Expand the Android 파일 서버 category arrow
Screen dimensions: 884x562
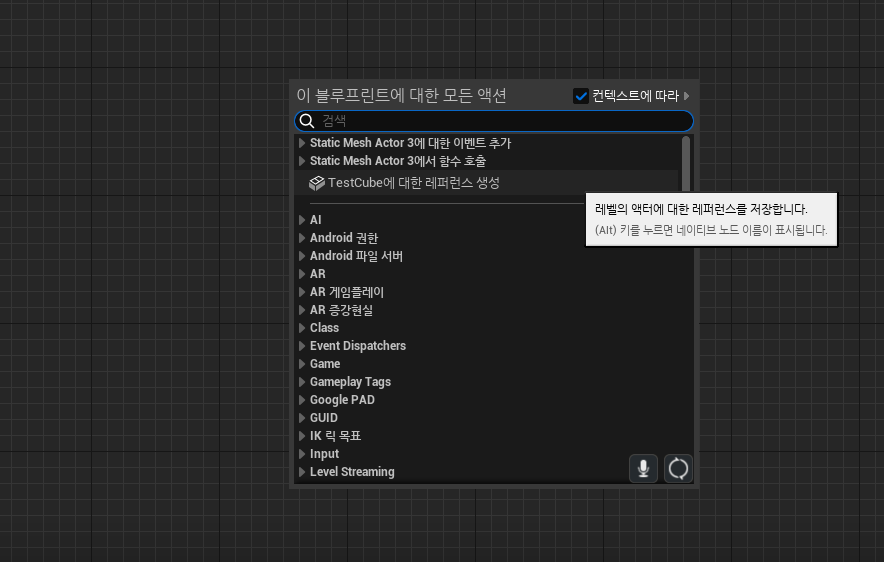tap(302, 256)
